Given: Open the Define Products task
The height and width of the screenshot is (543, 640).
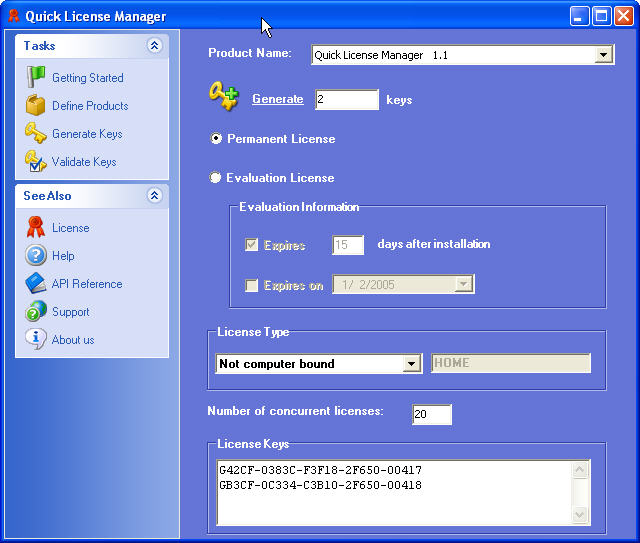Looking at the screenshot, I should click(90, 106).
